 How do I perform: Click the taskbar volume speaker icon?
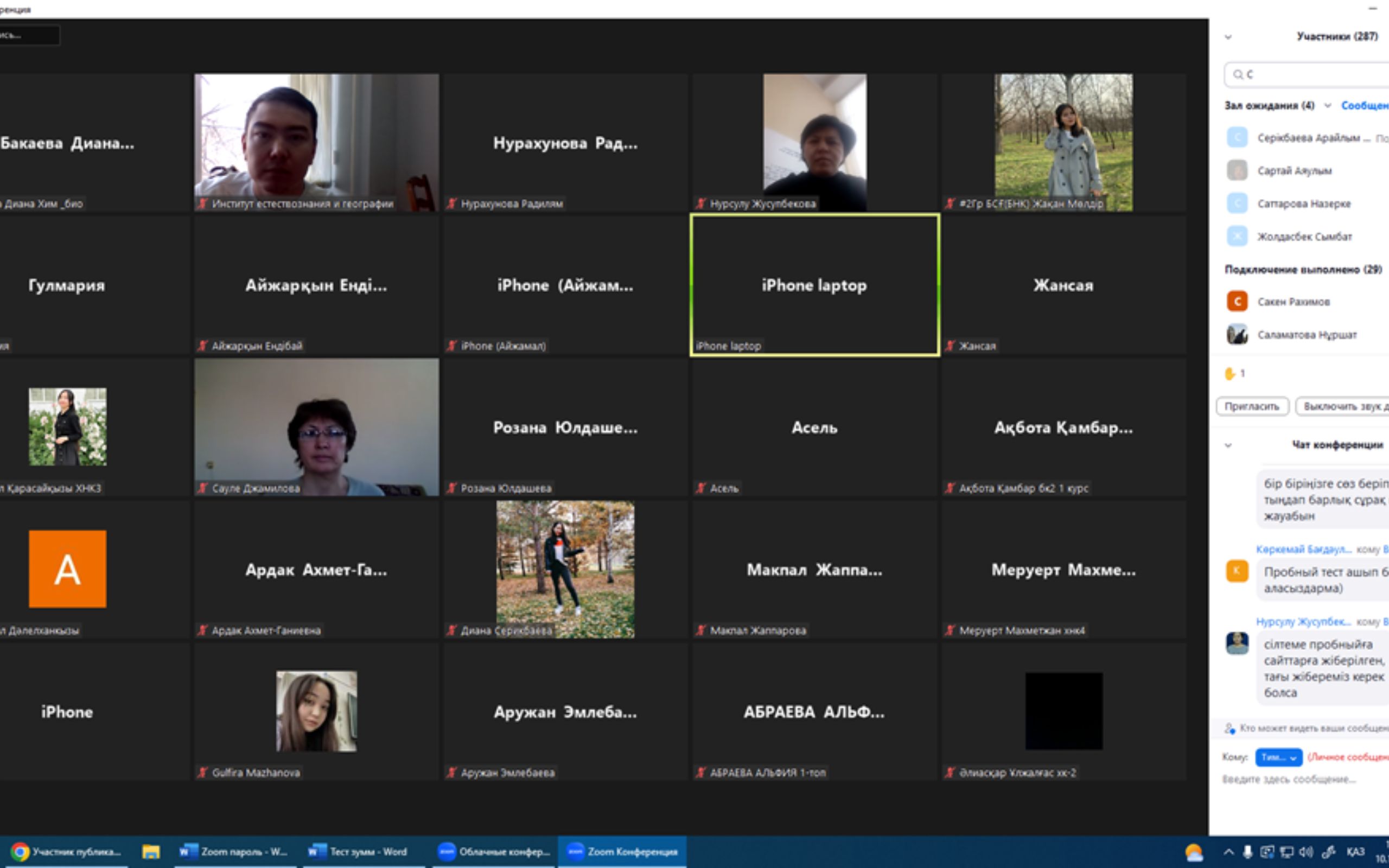tap(1306, 852)
